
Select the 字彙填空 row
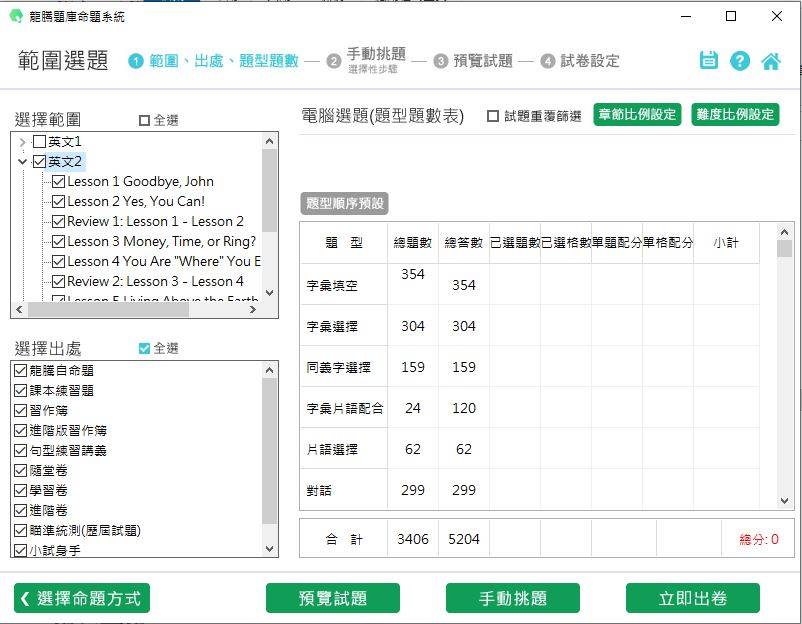point(529,284)
